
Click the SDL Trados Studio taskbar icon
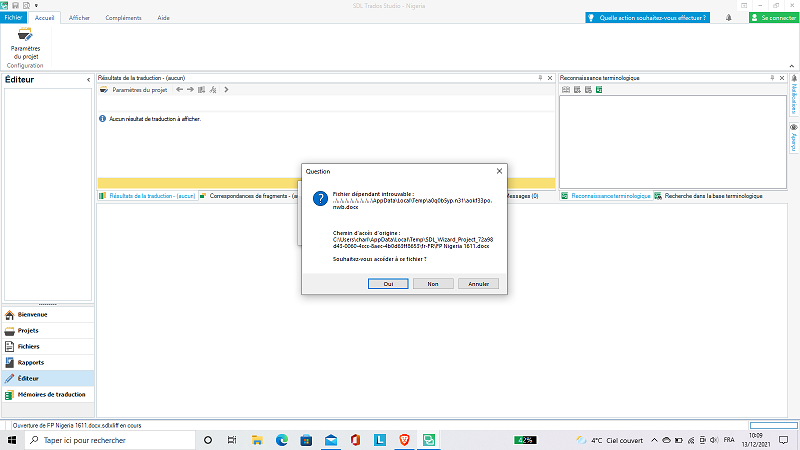click(429, 440)
